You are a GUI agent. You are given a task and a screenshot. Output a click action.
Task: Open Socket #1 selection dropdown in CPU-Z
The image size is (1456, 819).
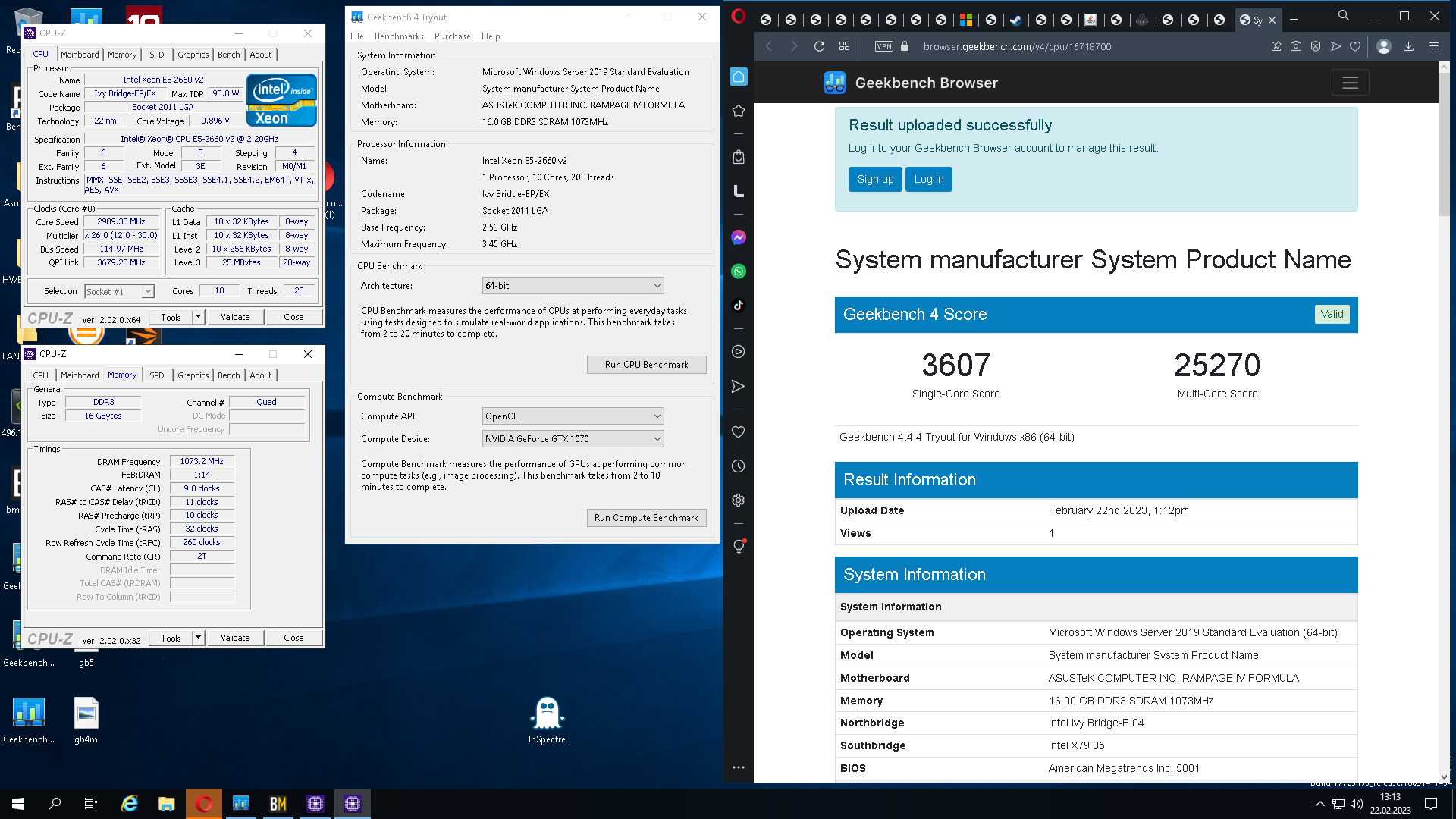click(119, 291)
